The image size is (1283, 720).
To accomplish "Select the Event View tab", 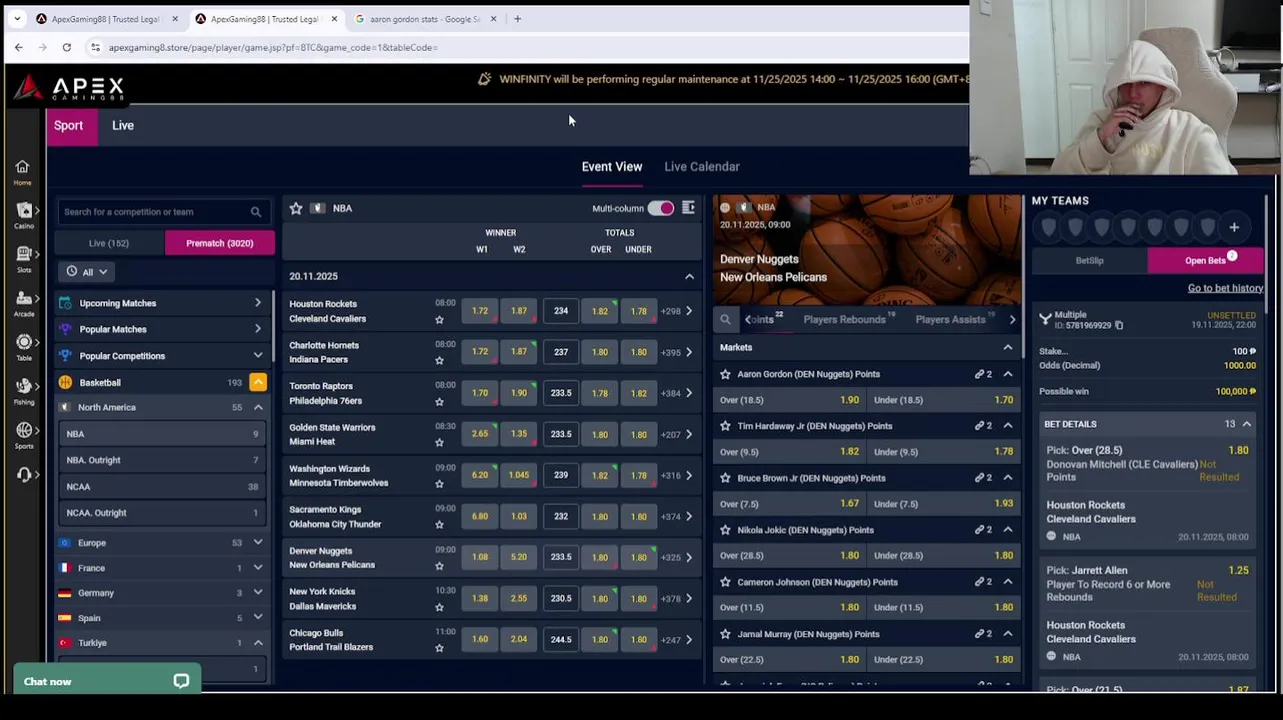I will 612,167.
